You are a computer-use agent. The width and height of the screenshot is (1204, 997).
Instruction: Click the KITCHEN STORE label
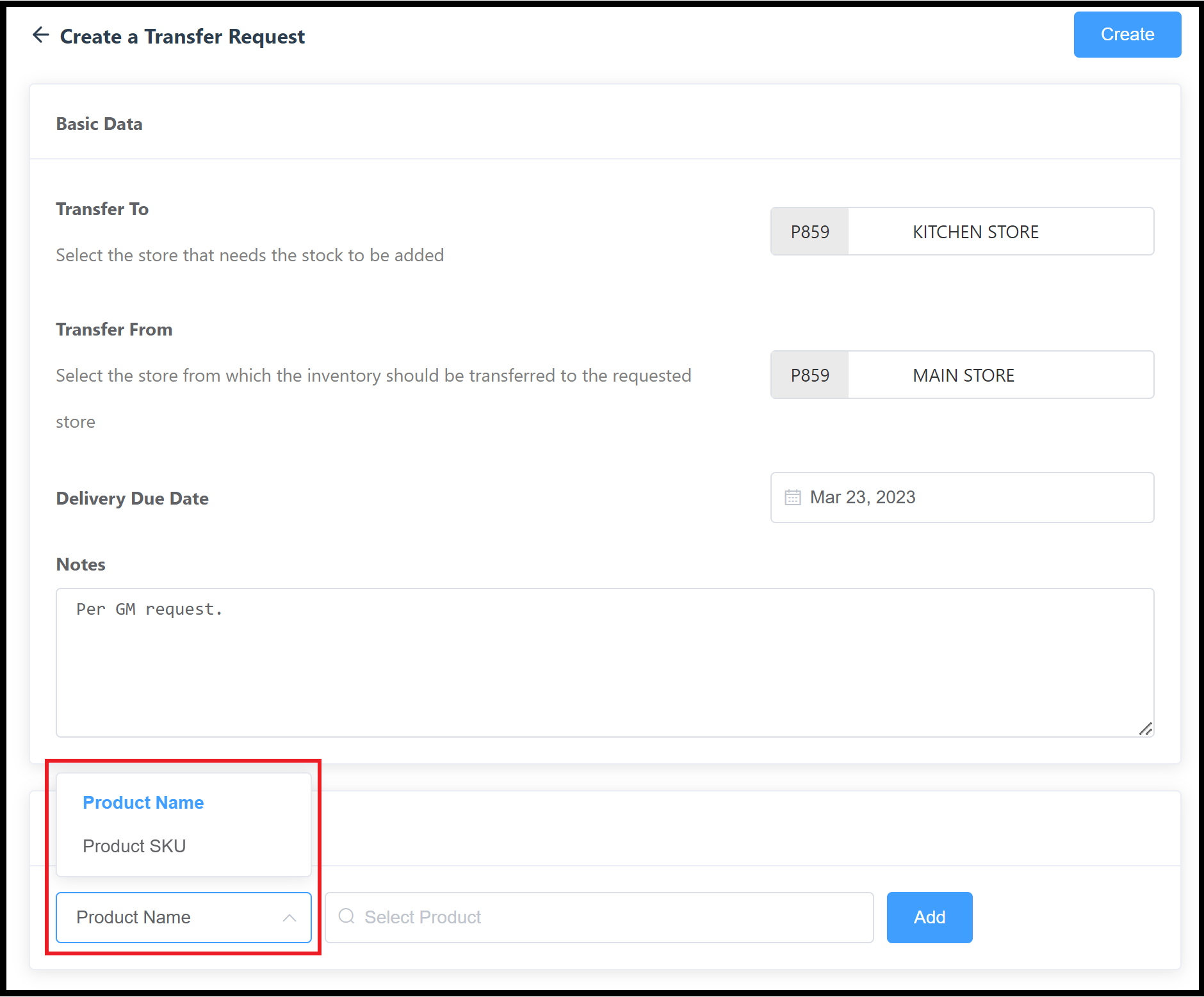[x=975, y=231]
